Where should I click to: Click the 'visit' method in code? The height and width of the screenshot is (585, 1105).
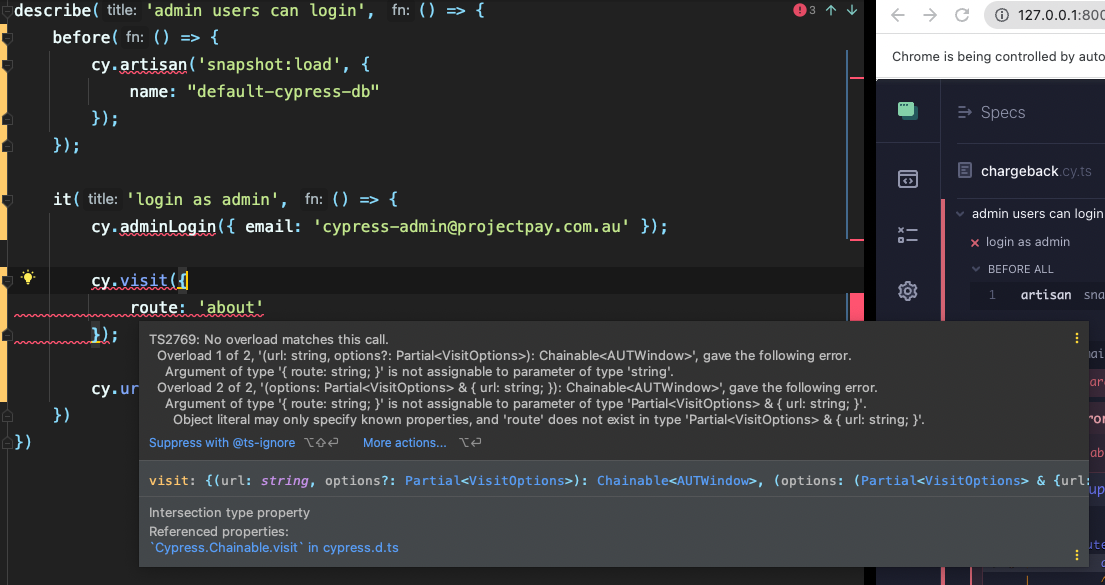pos(144,281)
